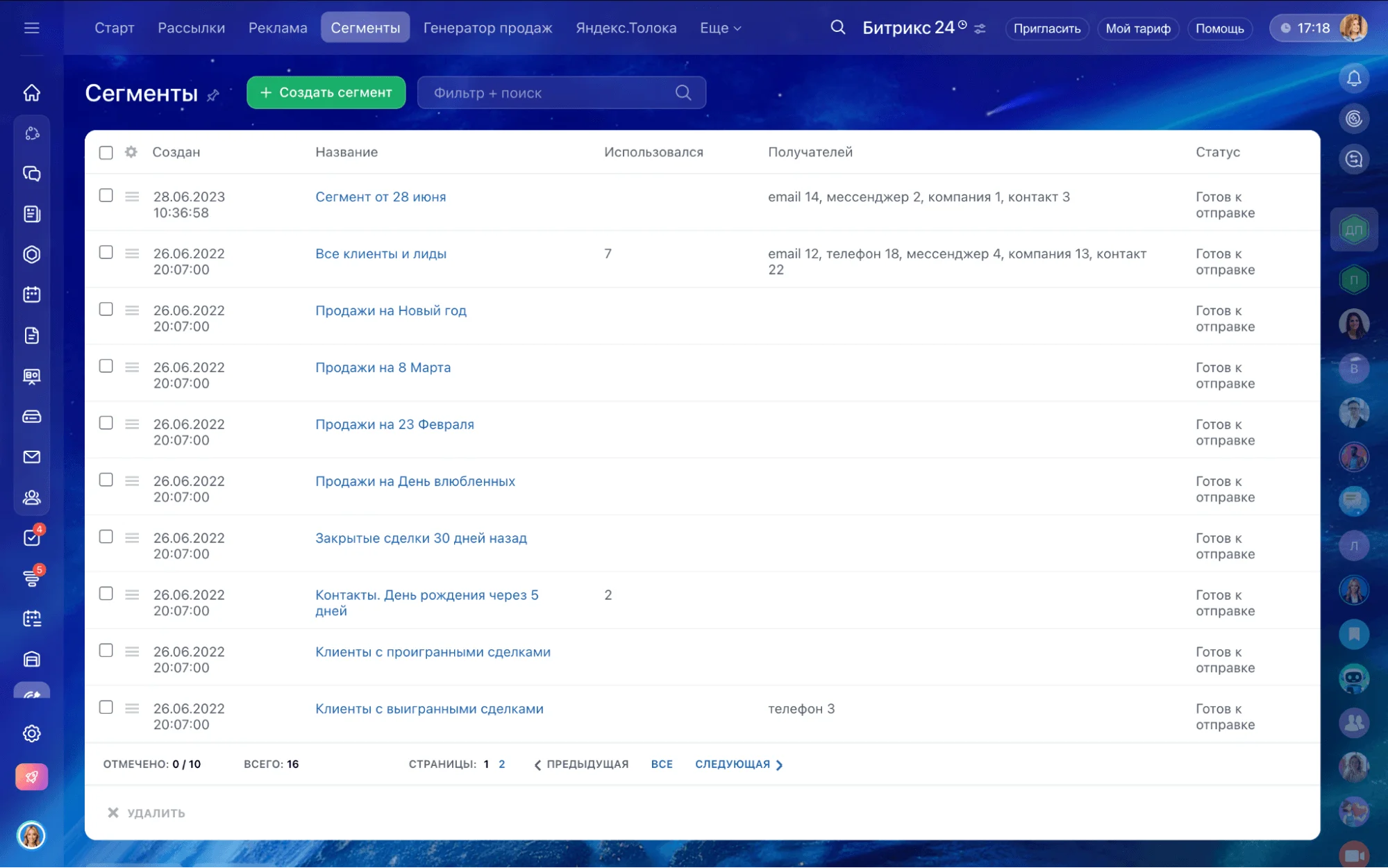Check the Сегмент от 28 июня row
The height and width of the screenshot is (868, 1388).
pos(106,196)
